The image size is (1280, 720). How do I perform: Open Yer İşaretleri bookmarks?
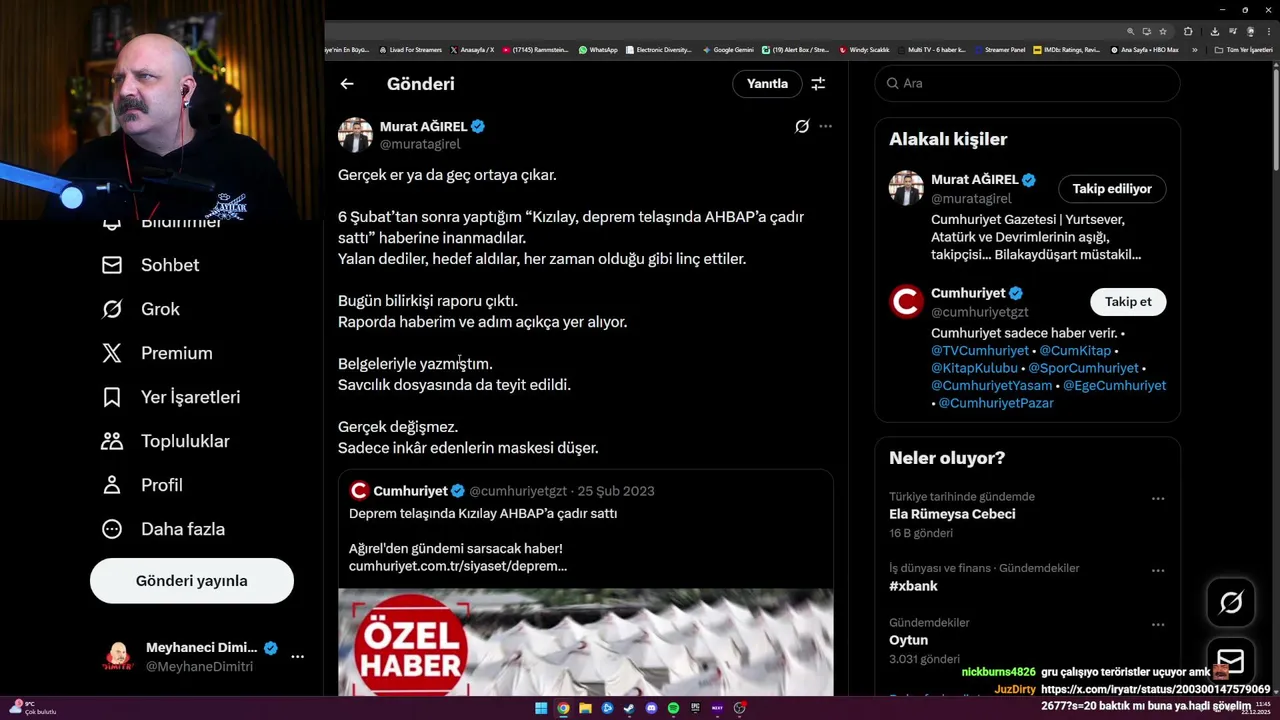pyautogui.click(x=171, y=397)
